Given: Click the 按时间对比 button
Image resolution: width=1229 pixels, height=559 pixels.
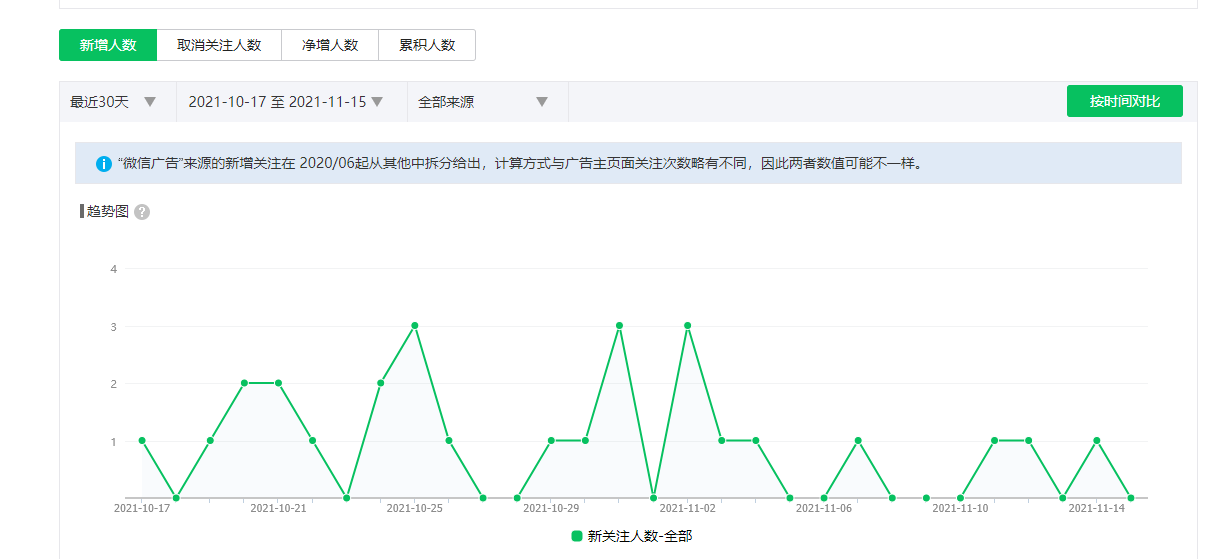Looking at the screenshot, I should 1124,101.
